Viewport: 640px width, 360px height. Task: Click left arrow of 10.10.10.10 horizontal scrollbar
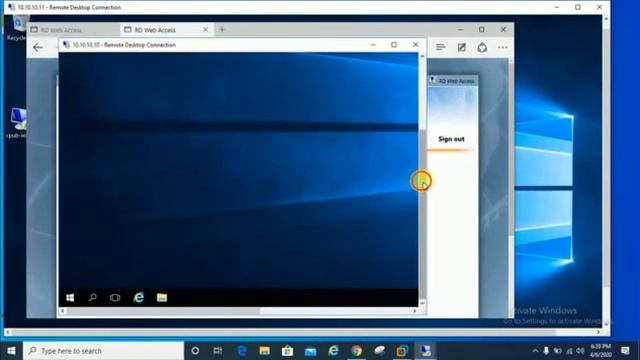point(62,311)
